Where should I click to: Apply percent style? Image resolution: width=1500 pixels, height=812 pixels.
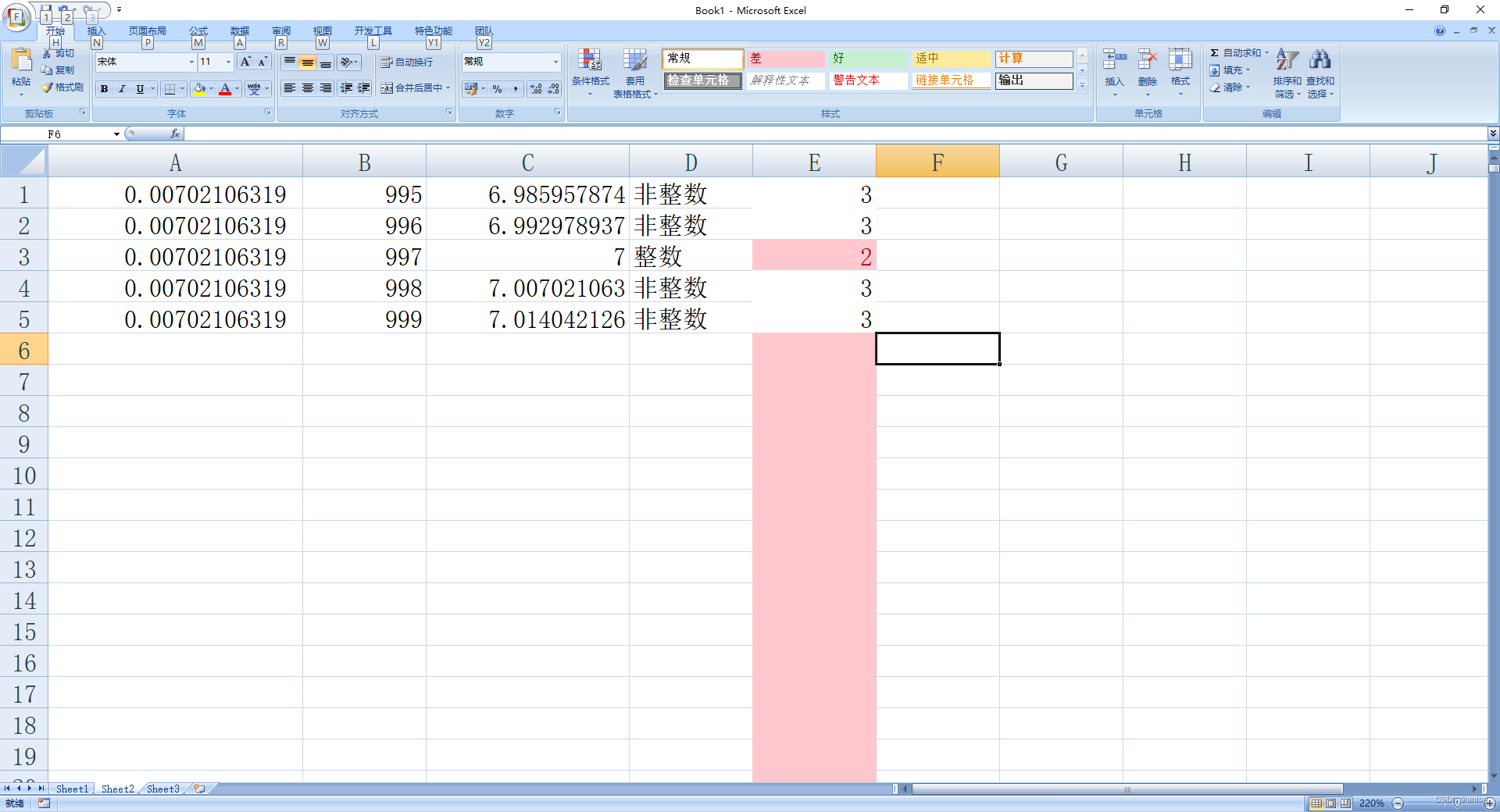[498, 89]
